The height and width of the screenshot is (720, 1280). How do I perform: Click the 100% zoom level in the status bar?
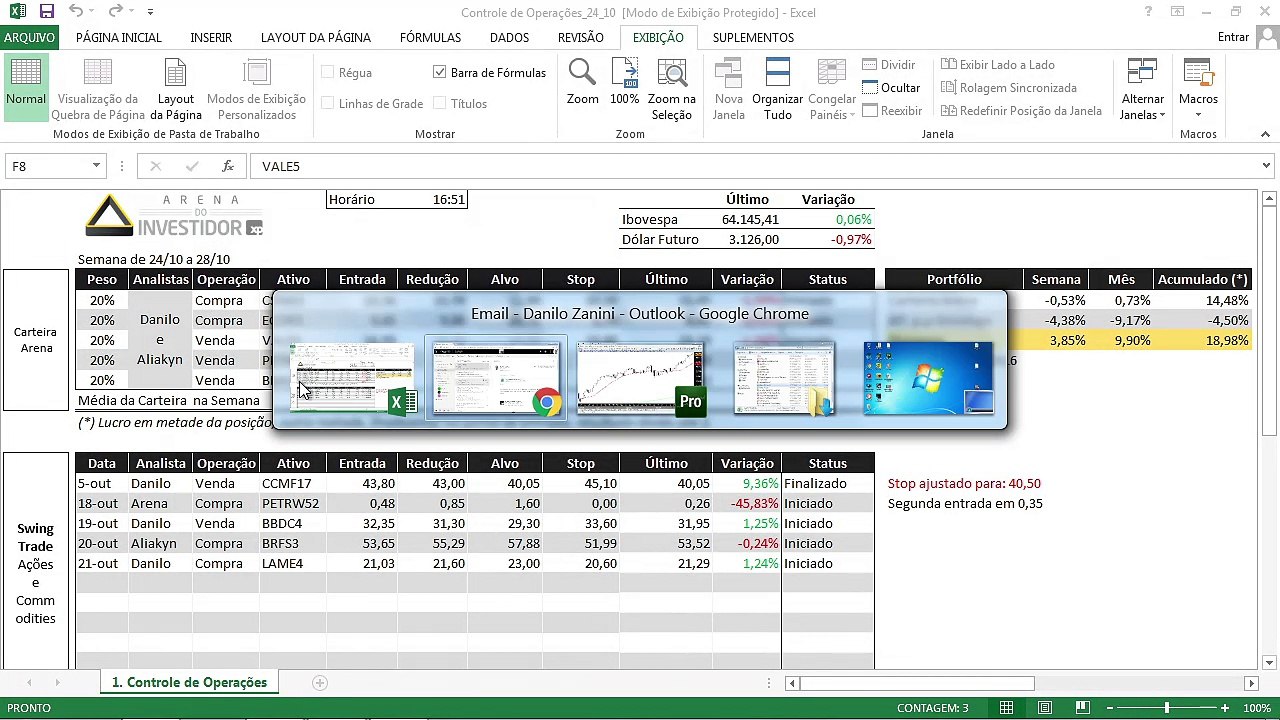coord(1257,708)
